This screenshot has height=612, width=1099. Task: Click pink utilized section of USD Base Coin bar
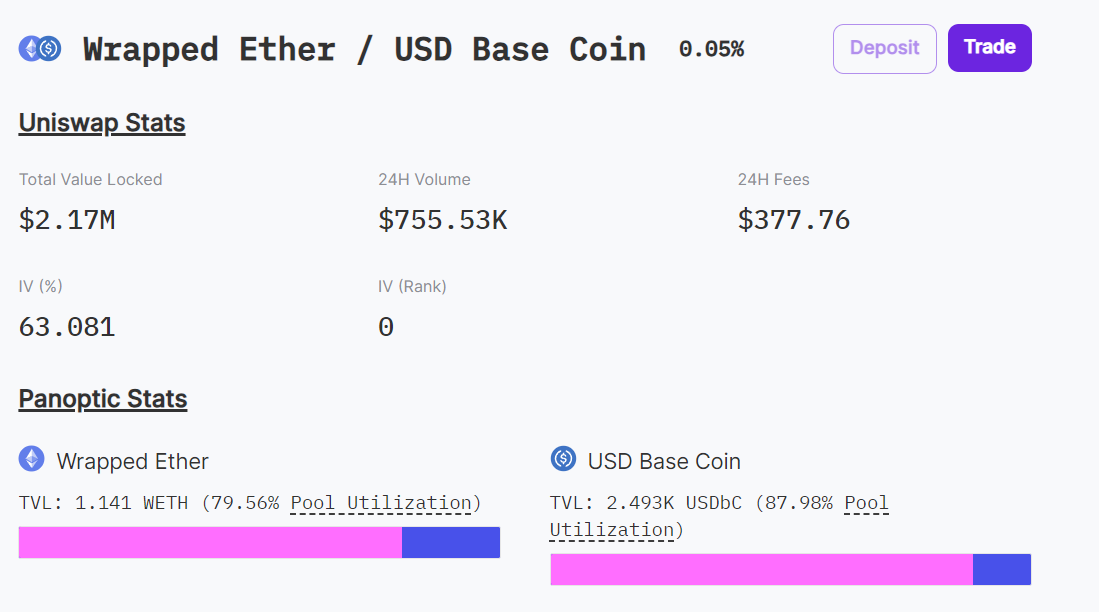coord(761,569)
